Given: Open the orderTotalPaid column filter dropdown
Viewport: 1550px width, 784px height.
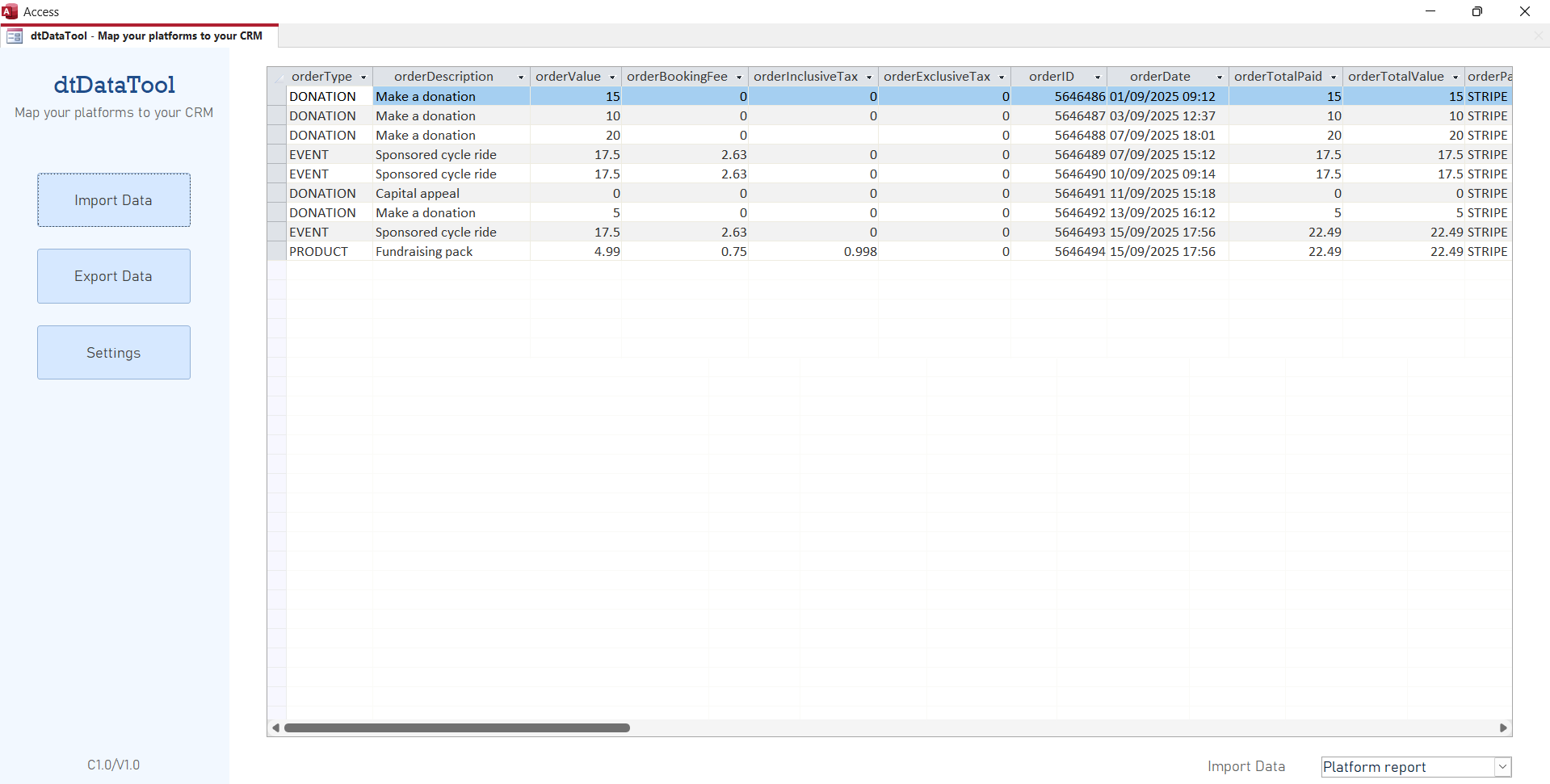Looking at the screenshot, I should click(x=1334, y=78).
